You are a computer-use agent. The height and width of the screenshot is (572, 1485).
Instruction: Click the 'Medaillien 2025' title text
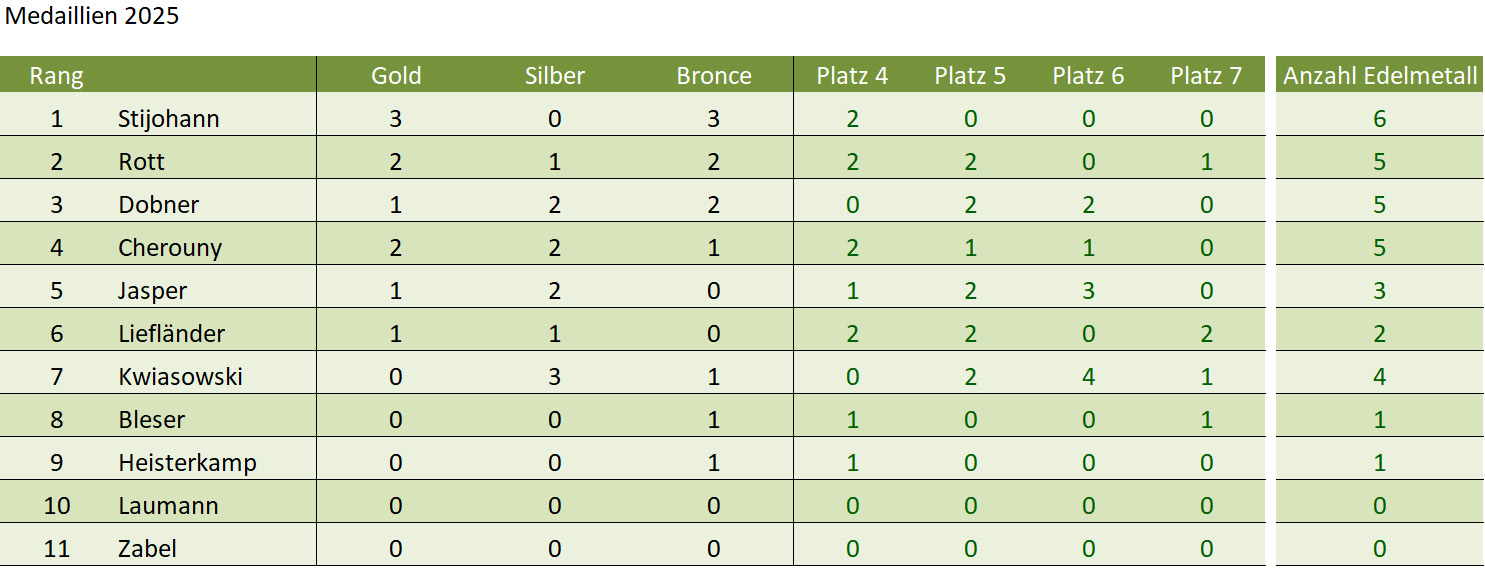coord(92,16)
